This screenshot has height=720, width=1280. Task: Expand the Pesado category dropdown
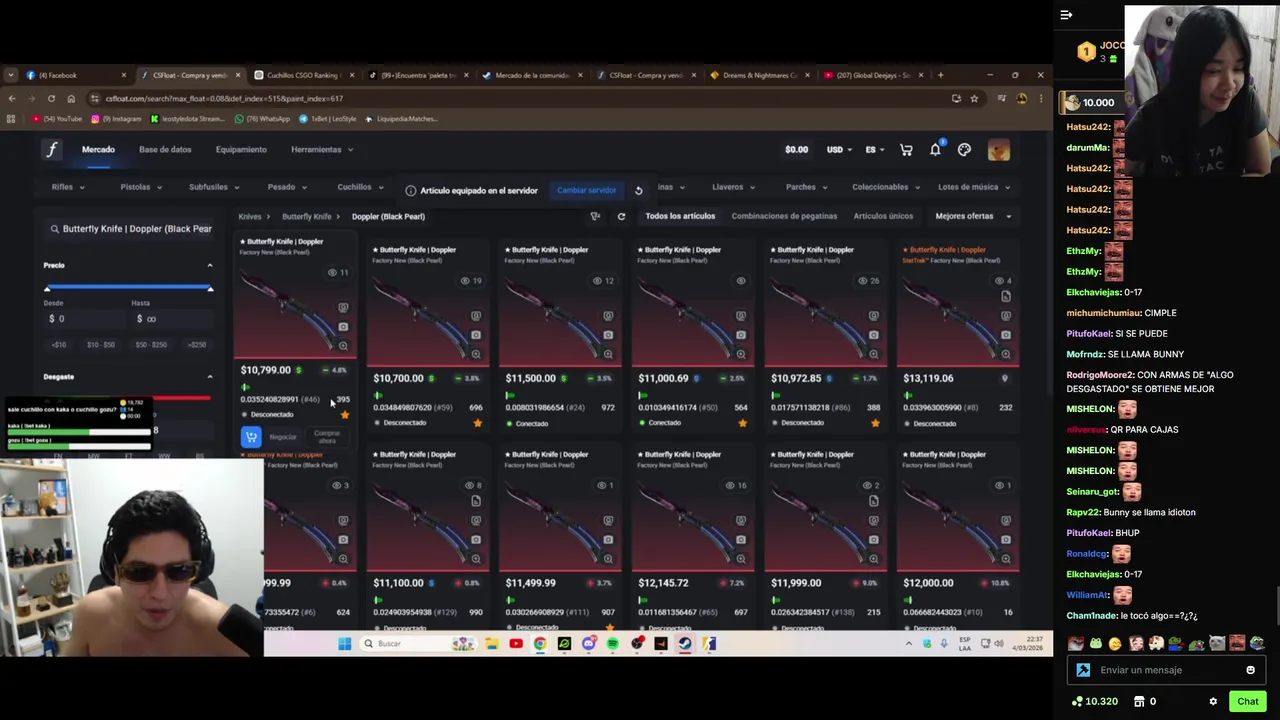287,187
